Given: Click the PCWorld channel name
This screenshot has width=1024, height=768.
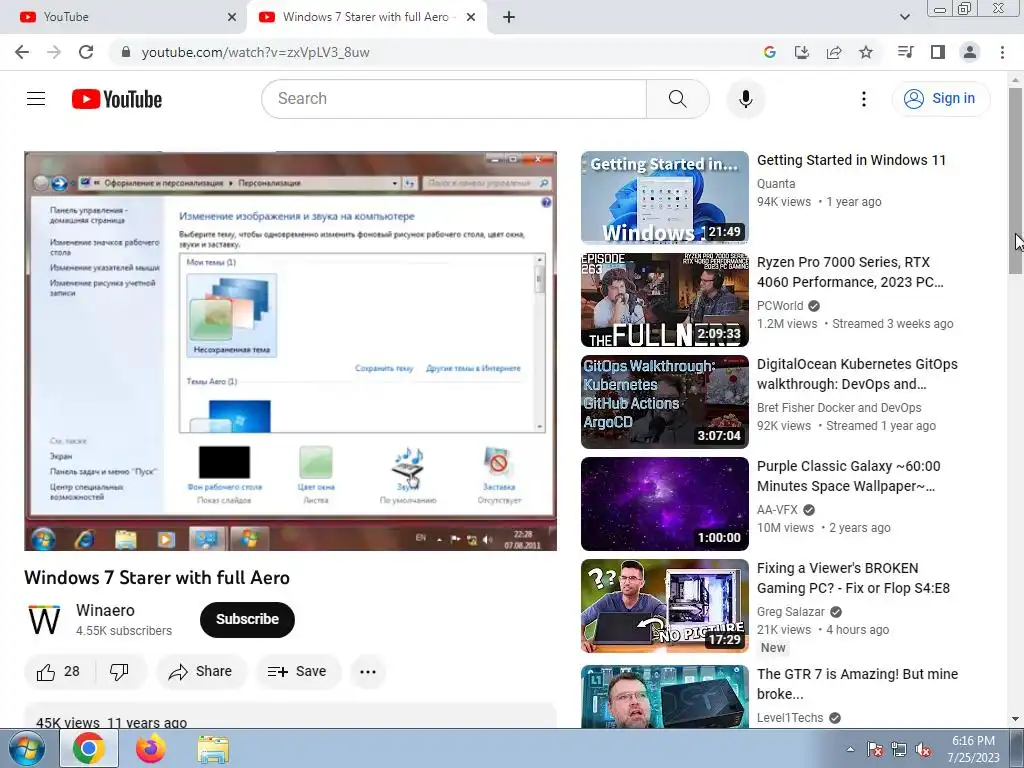Looking at the screenshot, I should coord(780,306).
